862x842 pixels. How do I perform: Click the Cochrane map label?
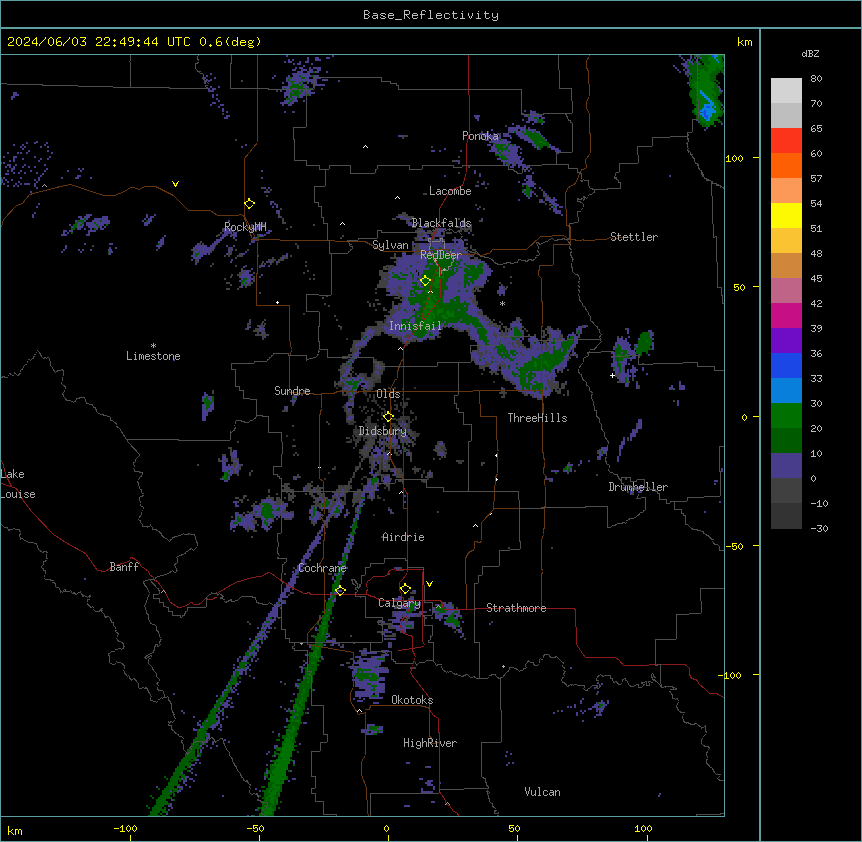point(322,568)
